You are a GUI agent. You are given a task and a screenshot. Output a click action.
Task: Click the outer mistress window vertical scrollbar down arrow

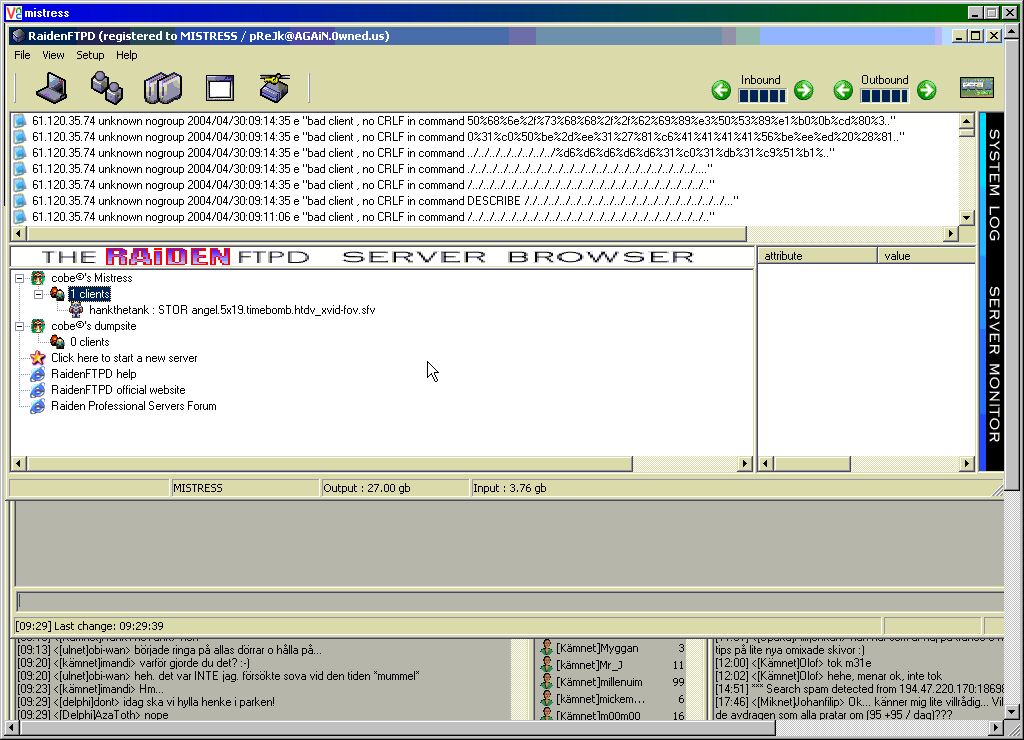[1012, 713]
